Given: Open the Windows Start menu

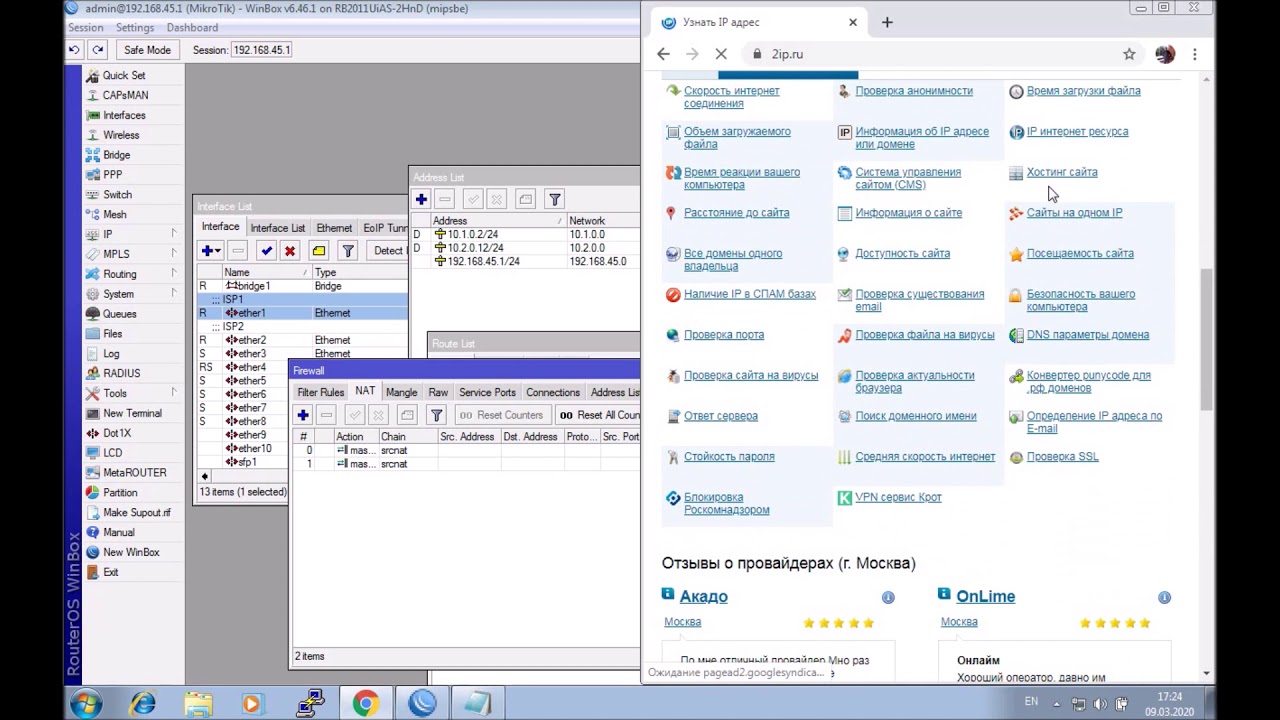Looking at the screenshot, I should pos(86,704).
